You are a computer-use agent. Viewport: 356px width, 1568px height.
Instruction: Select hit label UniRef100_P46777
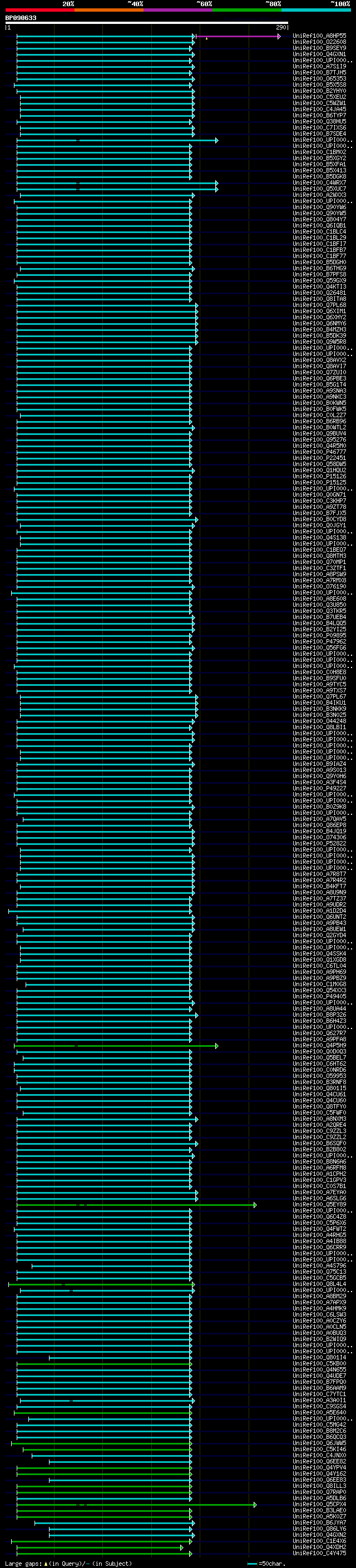pos(319,452)
